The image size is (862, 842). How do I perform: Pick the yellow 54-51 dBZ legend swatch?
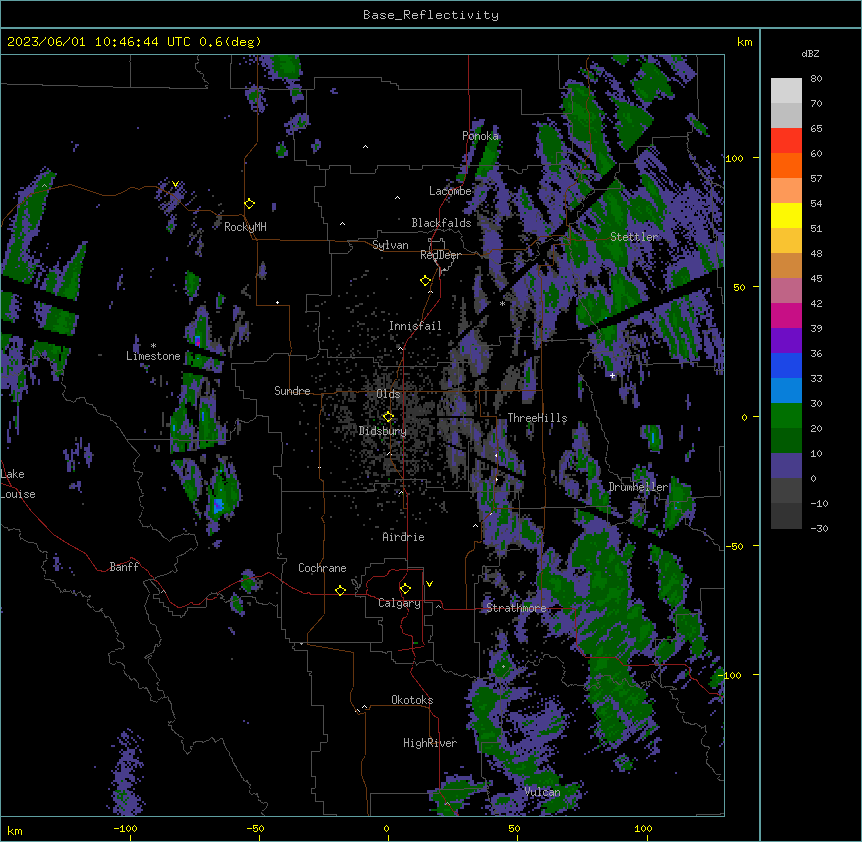tap(786, 215)
